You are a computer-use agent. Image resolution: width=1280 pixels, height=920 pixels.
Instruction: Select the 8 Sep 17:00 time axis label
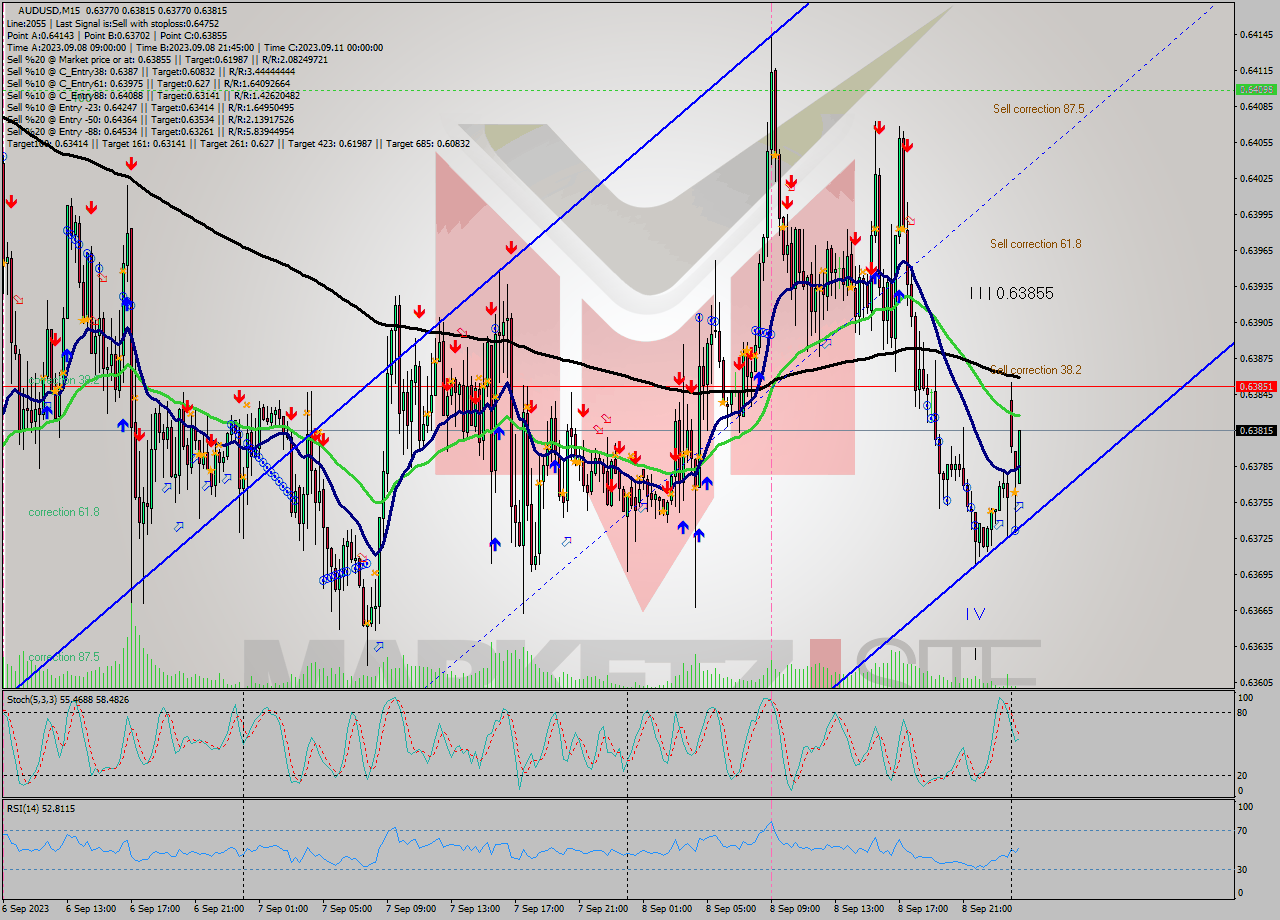pyautogui.click(x=924, y=909)
